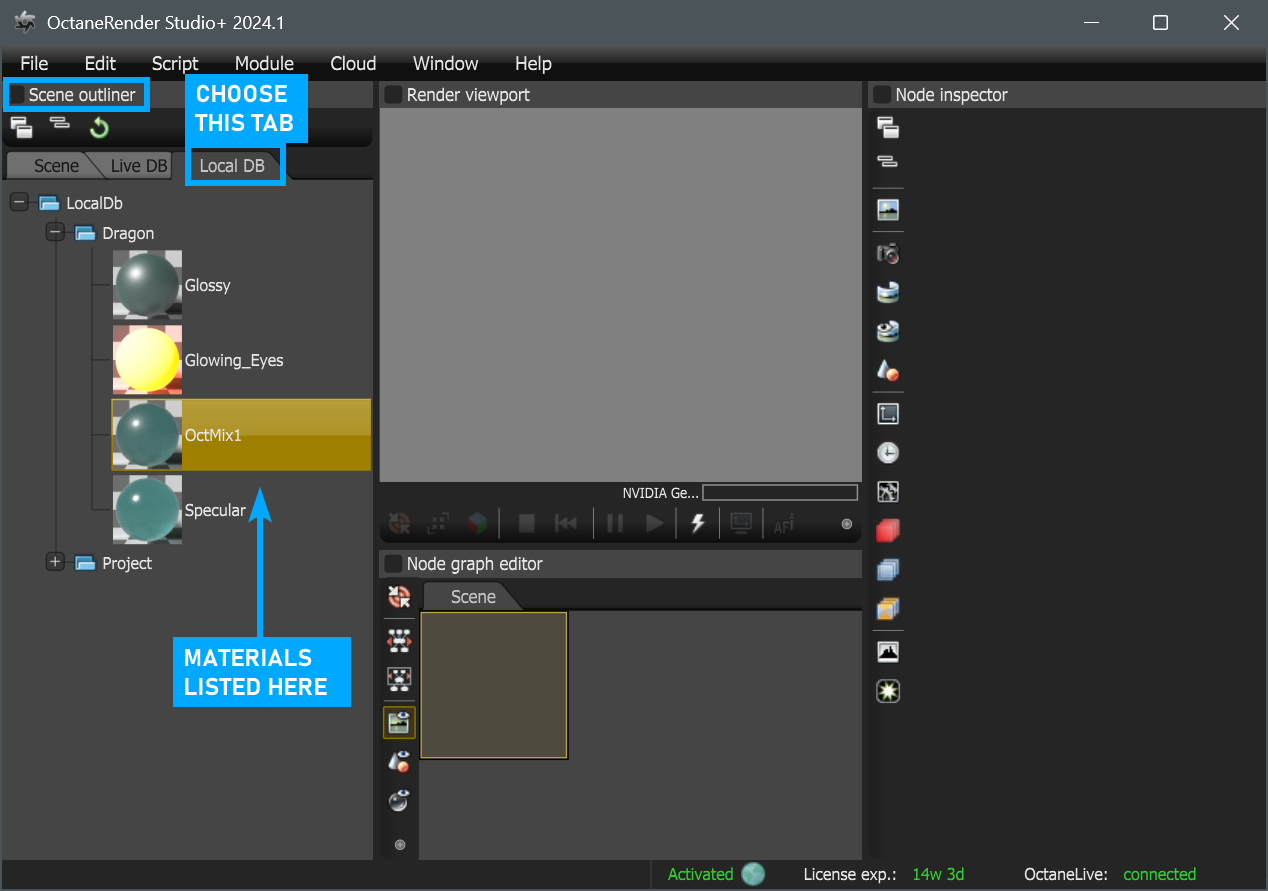Click the stop render button
Viewport: 1268px width, 891px height.
527,523
